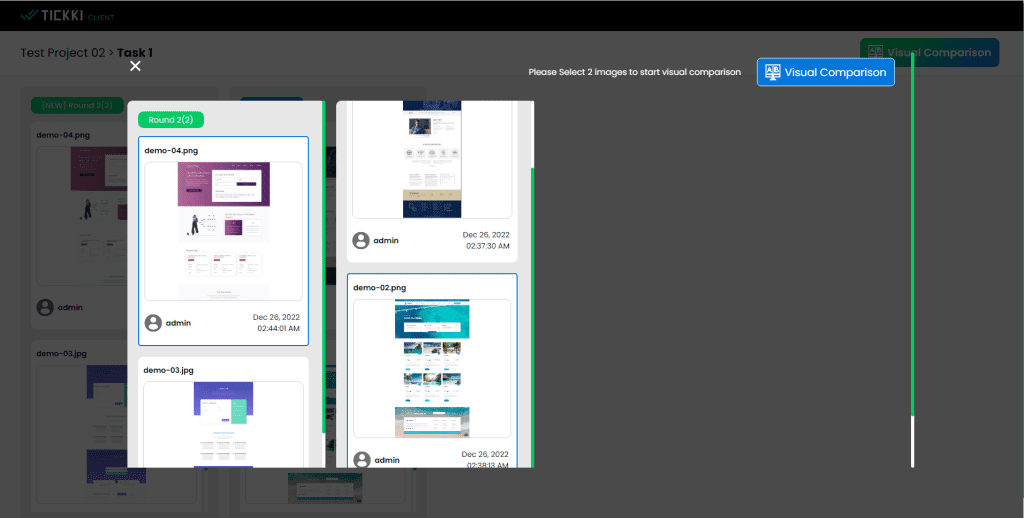
Task: Click the 'Please Select 2 images' instruction text
Action: (635, 73)
